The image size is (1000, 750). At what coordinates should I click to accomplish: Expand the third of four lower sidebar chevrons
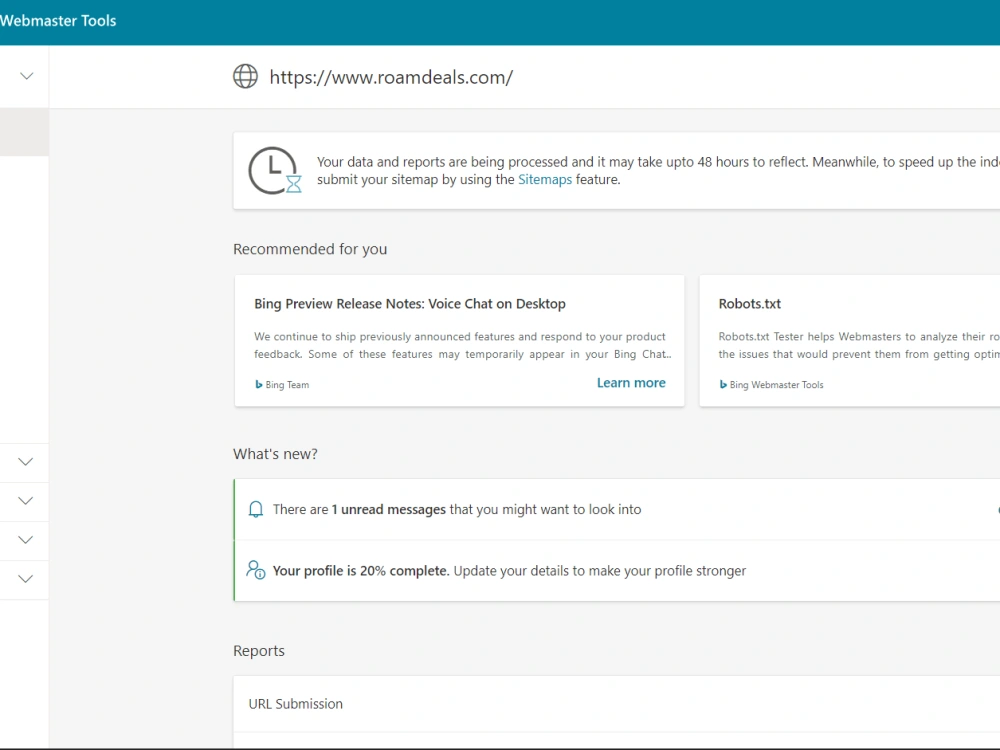point(26,540)
